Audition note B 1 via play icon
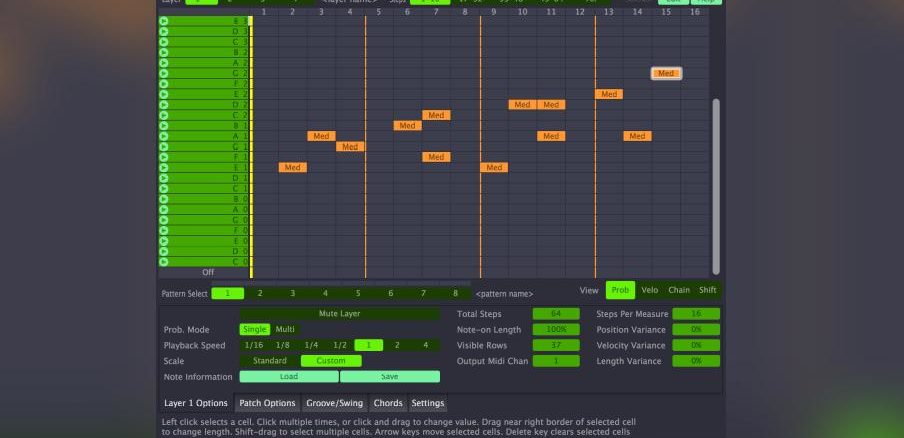The width and height of the screenshot is (904, 438). pos(164,126)
